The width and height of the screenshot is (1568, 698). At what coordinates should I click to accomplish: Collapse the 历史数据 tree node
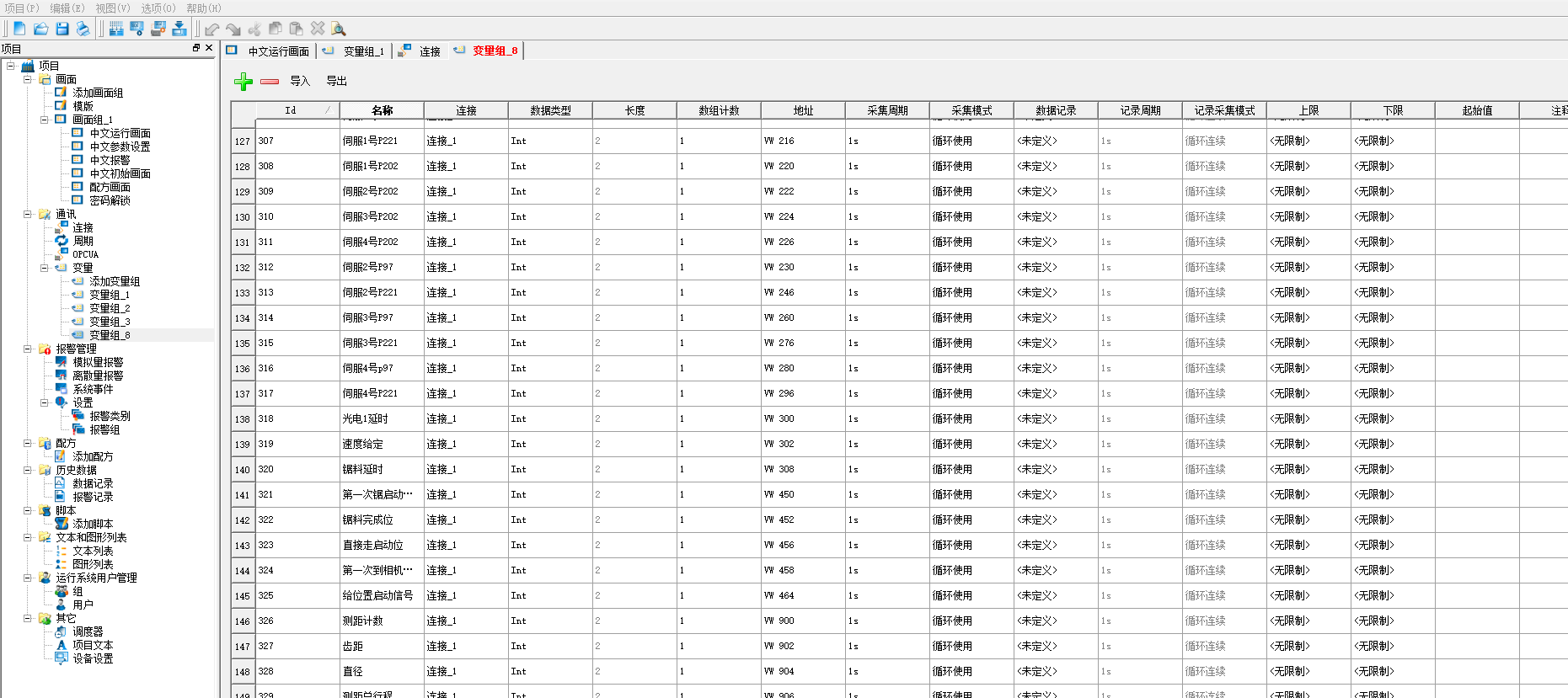pyautogui.click(x=28, y=470)
